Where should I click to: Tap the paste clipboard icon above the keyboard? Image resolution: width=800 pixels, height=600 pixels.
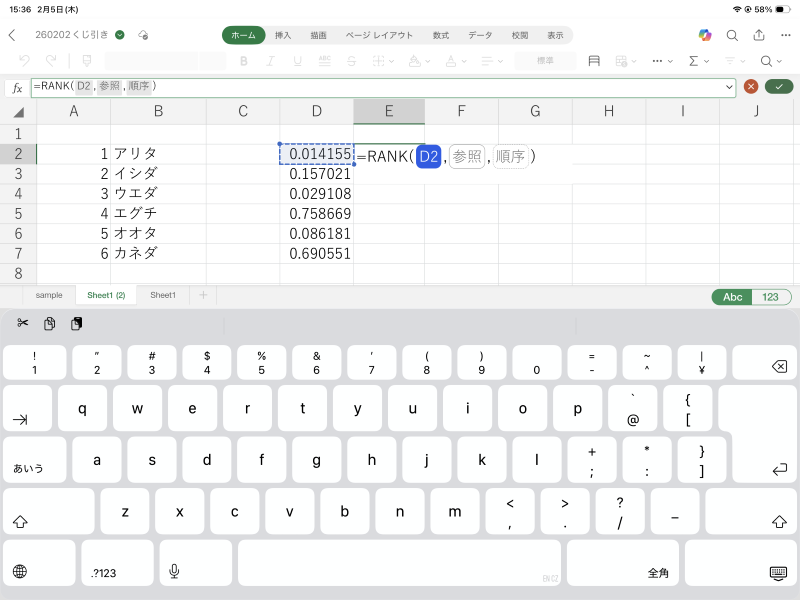tap(76, 323)
